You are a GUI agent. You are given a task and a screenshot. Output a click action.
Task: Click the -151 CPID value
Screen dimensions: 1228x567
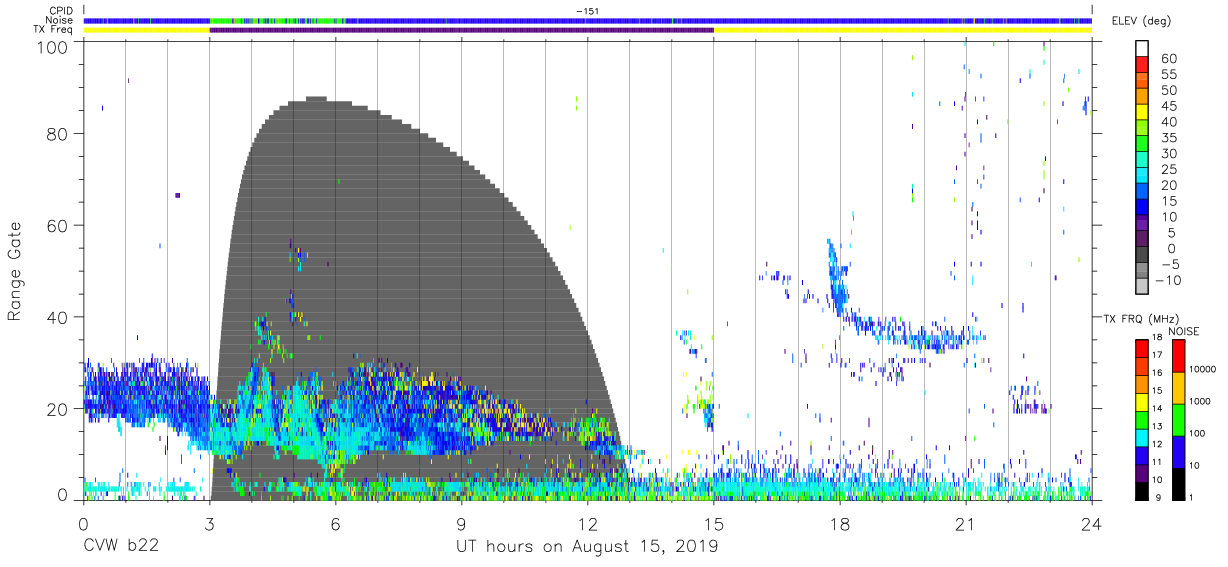(x=588, y=11)
